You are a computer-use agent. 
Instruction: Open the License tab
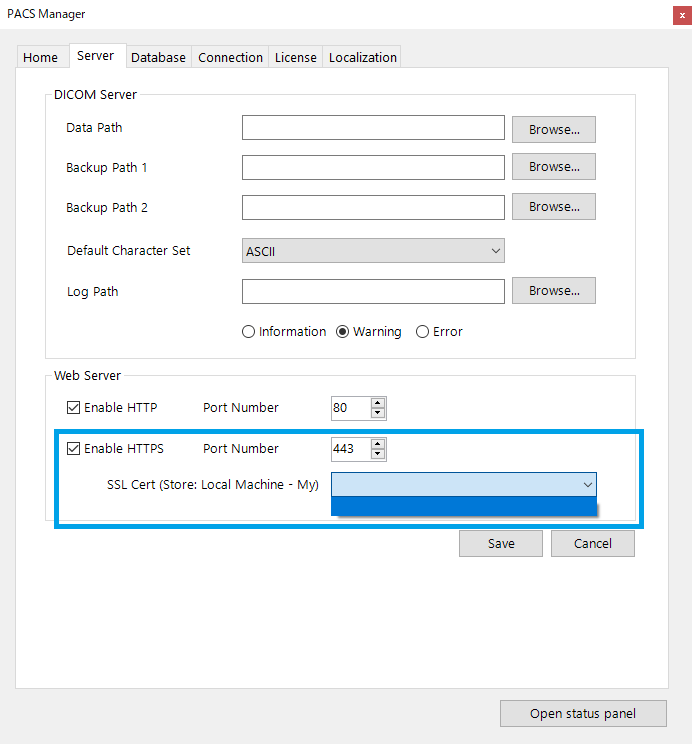[x=295, y=57]
